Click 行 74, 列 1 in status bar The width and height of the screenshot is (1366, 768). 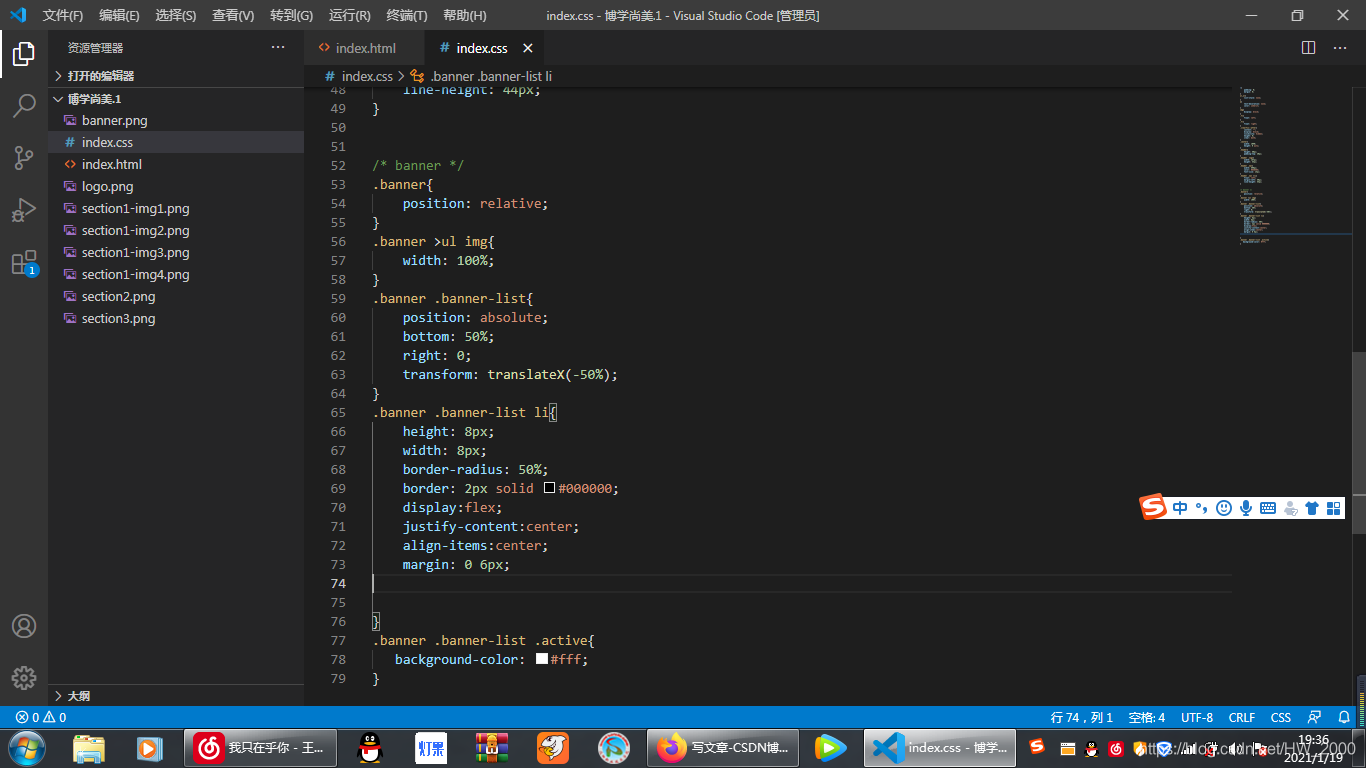click(1082, 717)
